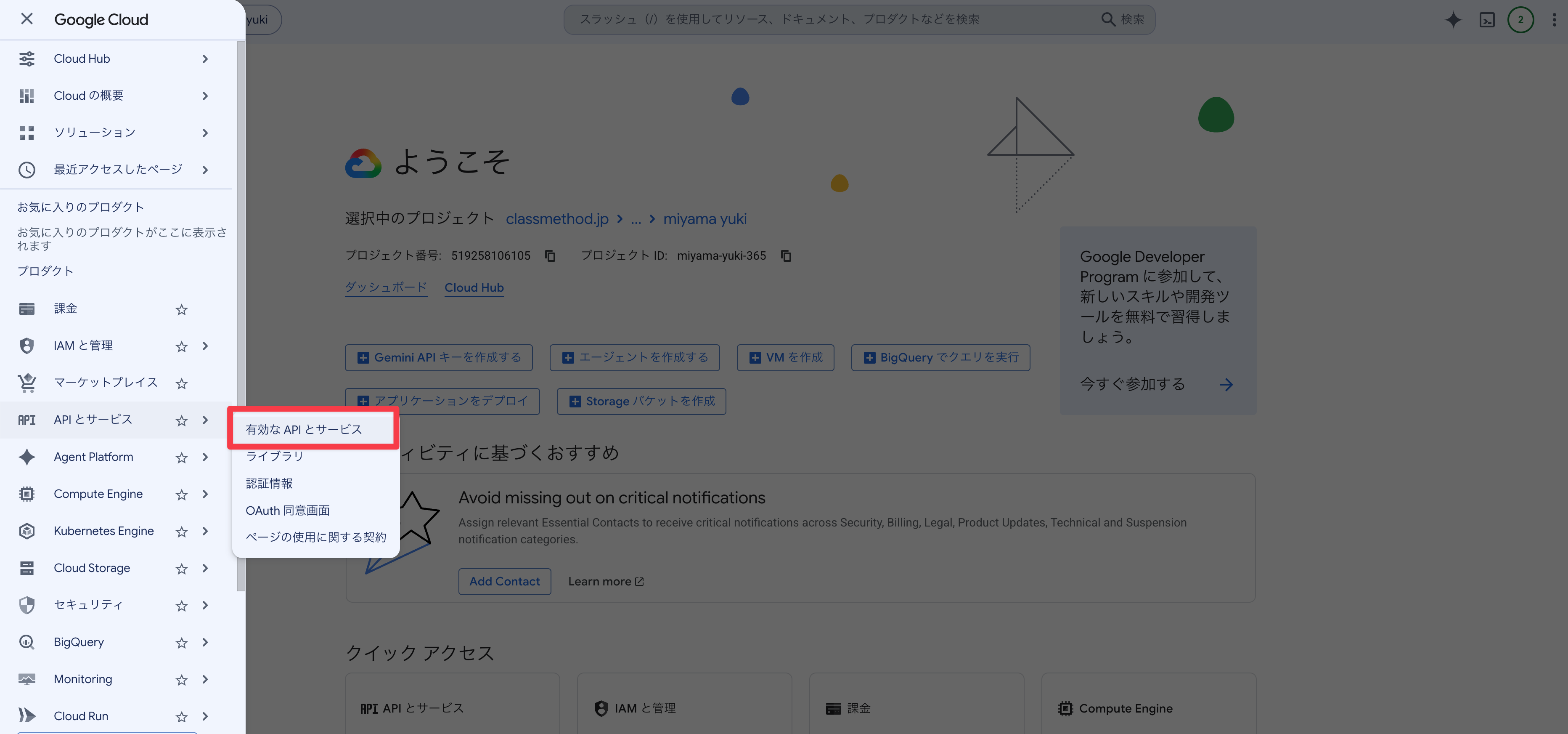The height and width of the screenshot is (734, 1568).
Task: Open the Cloud Hub icon in sidebar
Action: 26,59
